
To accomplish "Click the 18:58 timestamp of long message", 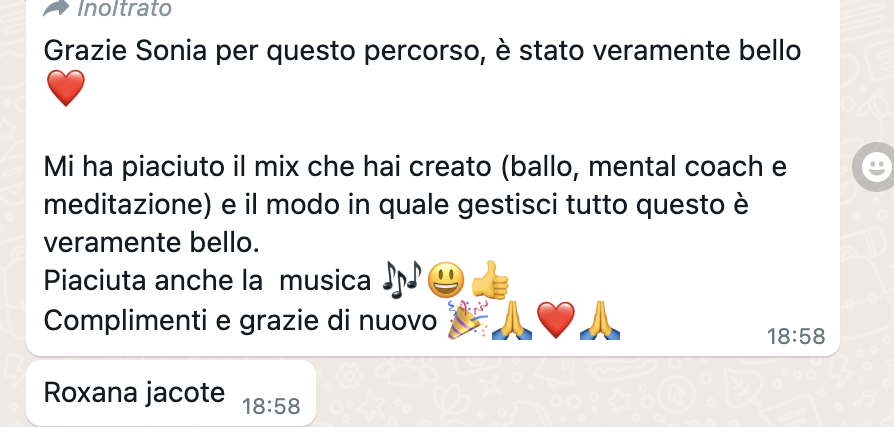I will tap(796, 336).
